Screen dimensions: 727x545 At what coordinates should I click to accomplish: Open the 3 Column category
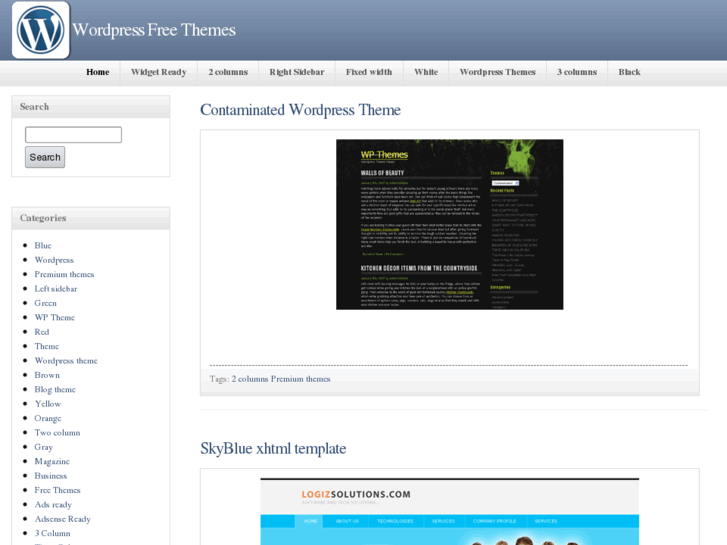click(52, 533)
